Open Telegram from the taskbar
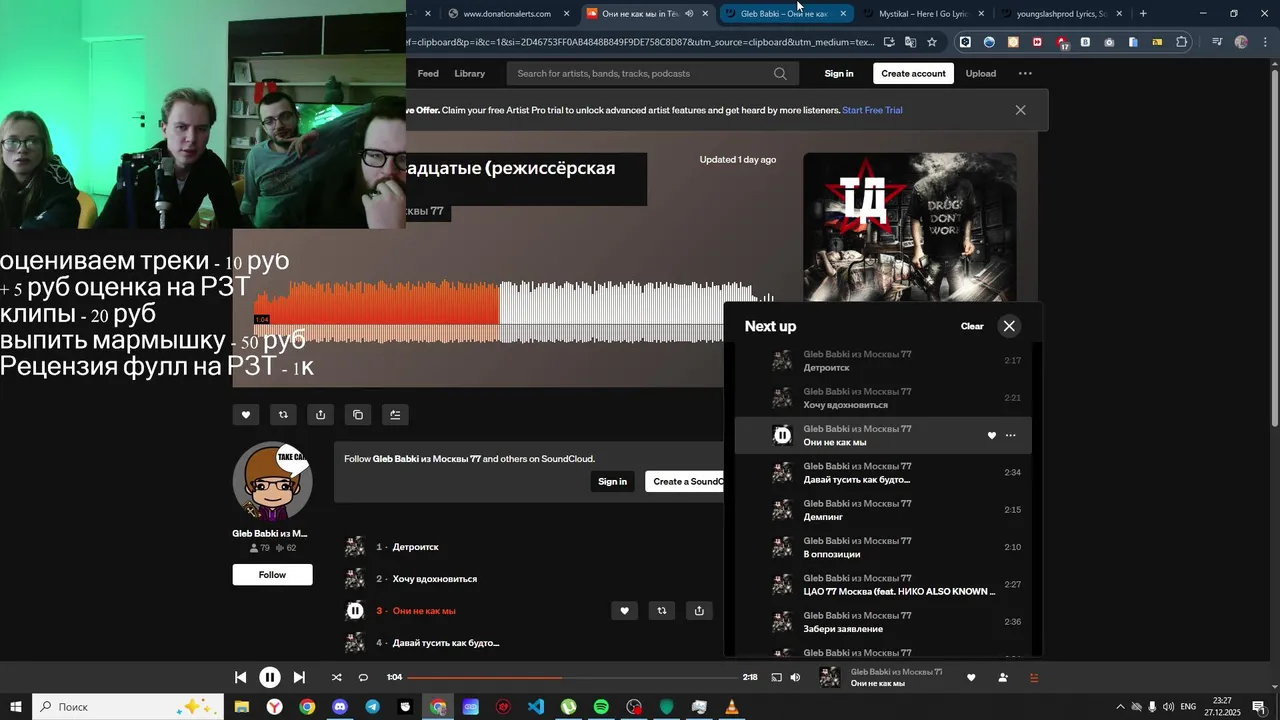The height and width of the screenshot is (720, 1280). tap(373, 707)
